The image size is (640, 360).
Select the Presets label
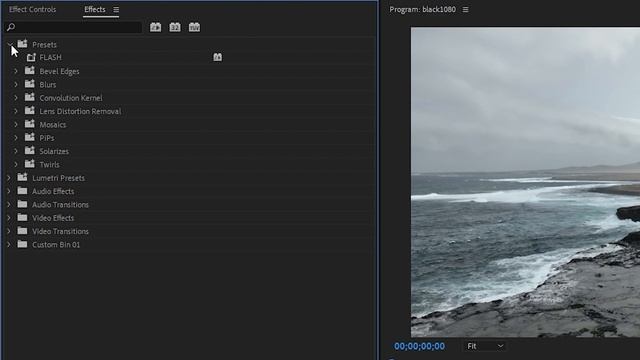44,44
